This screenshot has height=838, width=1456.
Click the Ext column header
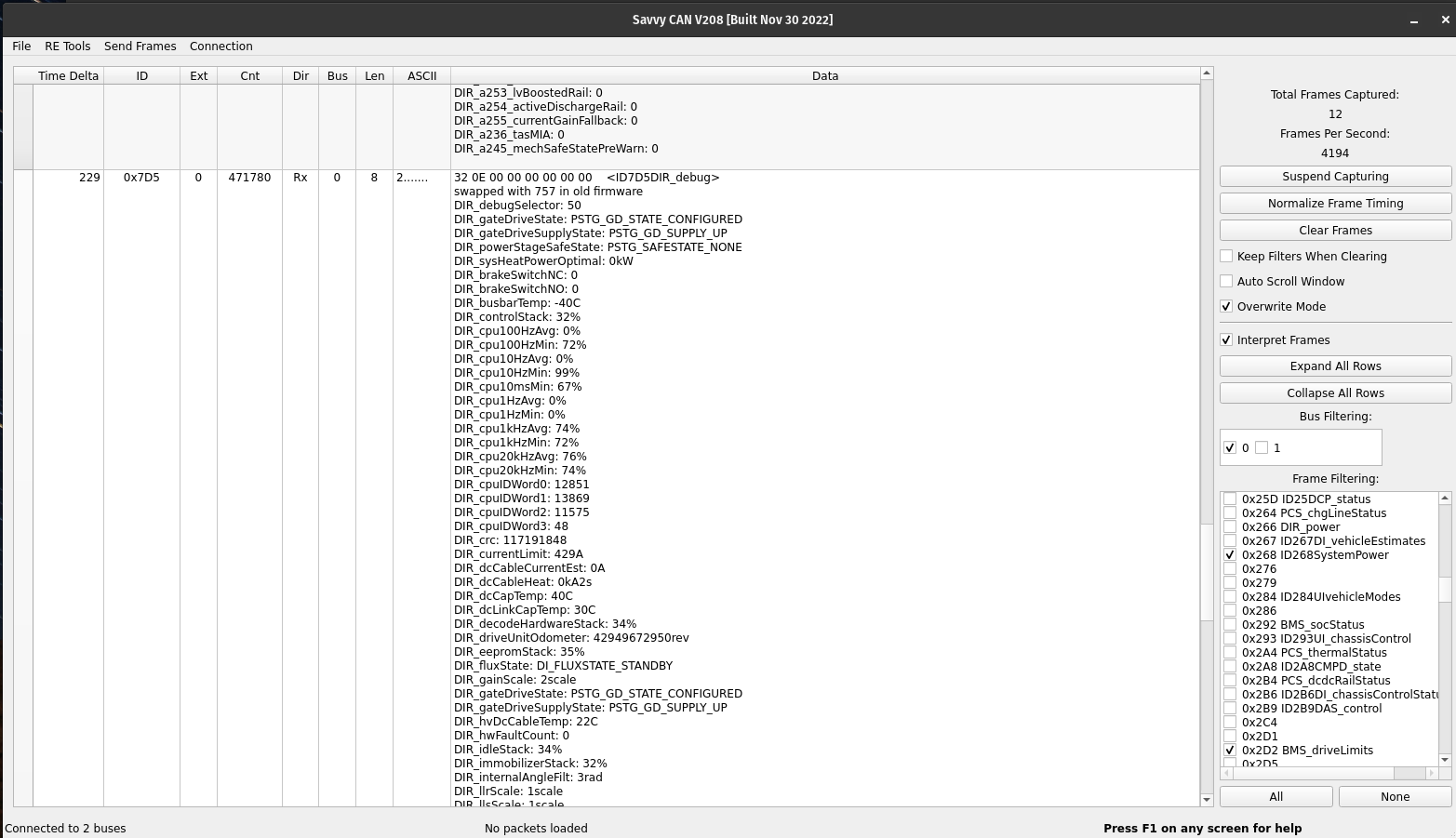click(x=198, y=76)
